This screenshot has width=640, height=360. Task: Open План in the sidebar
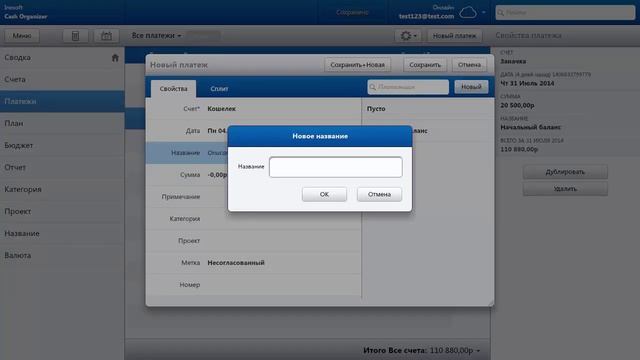(x=62, y=123)
